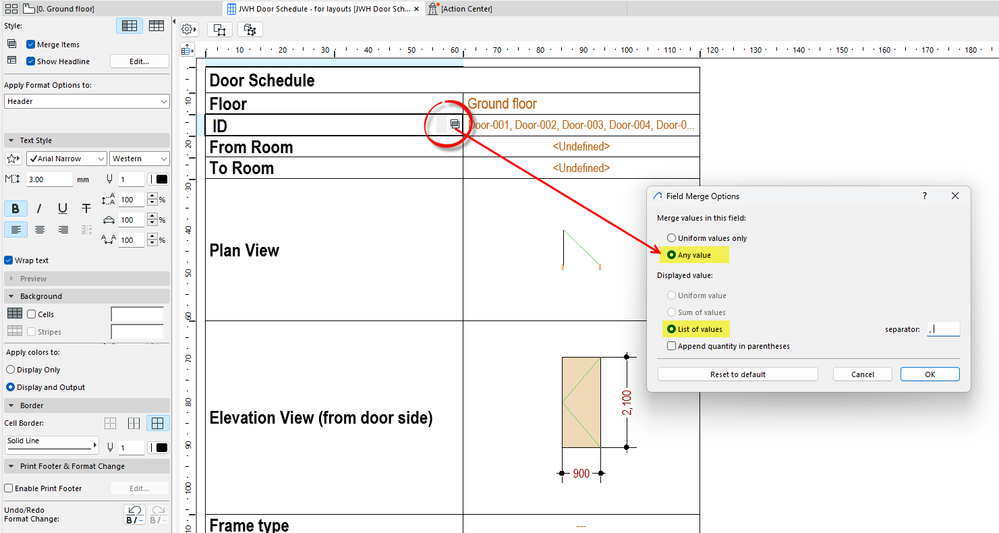Check Enable Print Footer
Viewport: 999px width, 533px height.
9,488
